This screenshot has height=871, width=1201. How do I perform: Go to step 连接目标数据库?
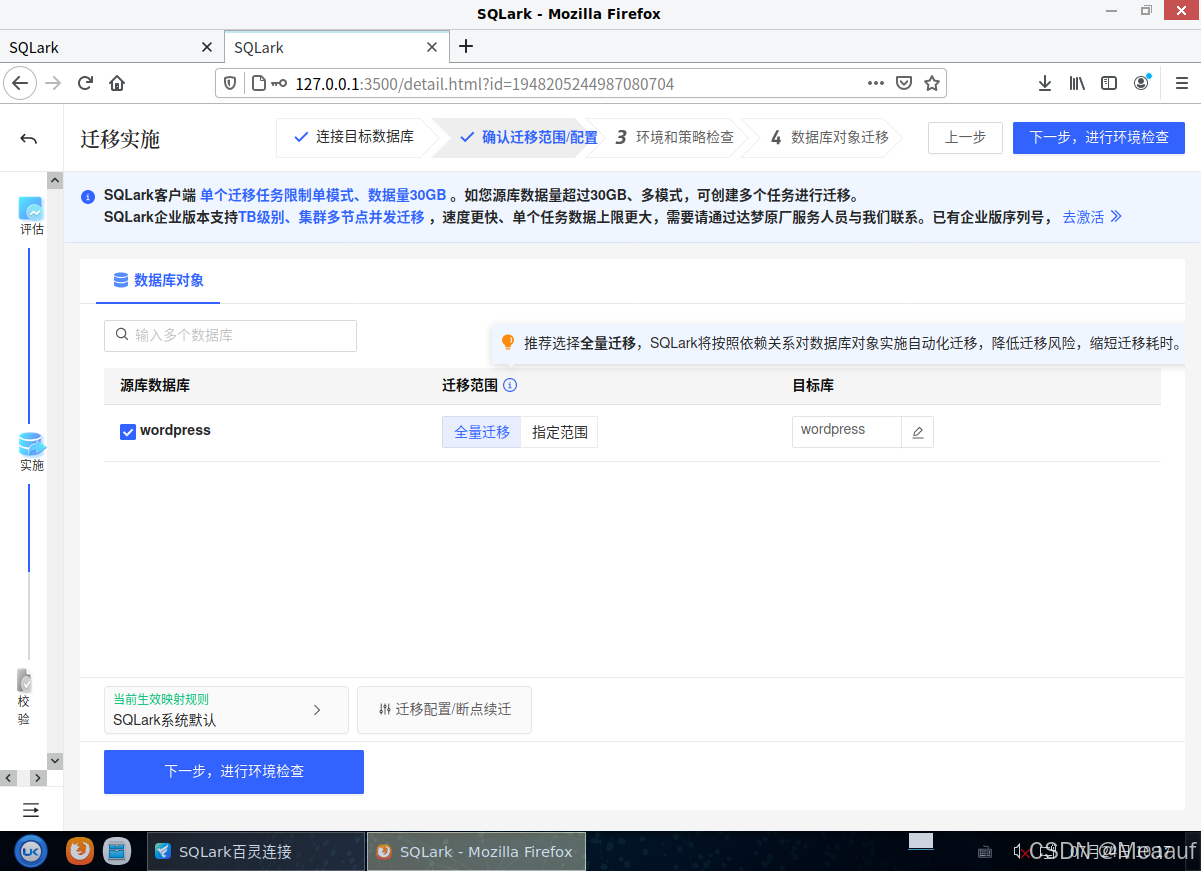click(x=354, y=137)
